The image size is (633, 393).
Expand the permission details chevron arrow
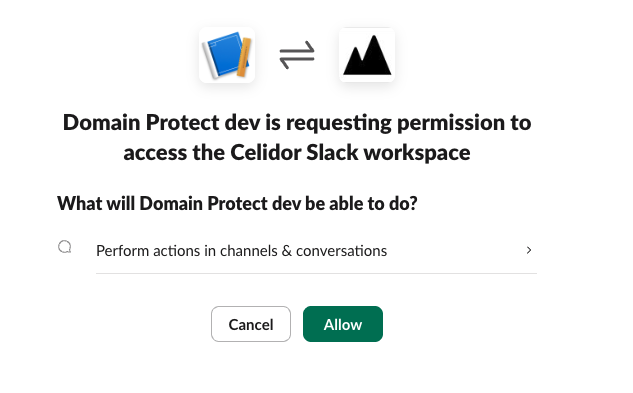529,250
